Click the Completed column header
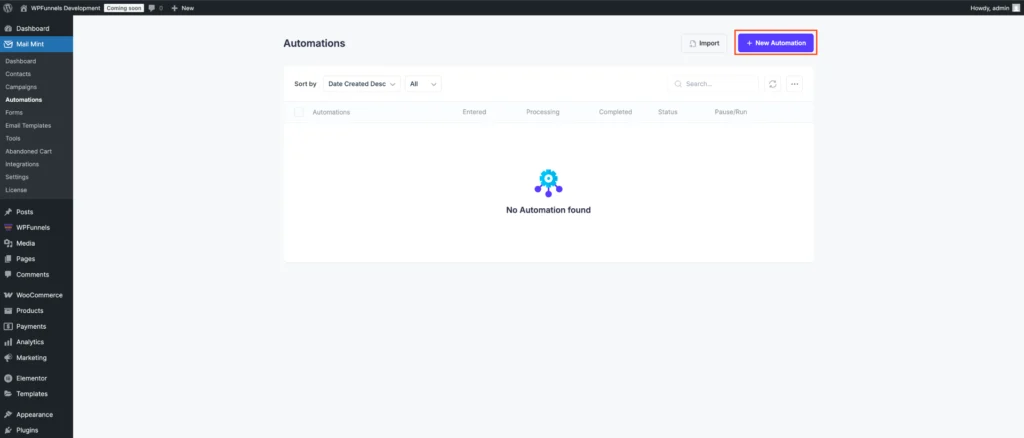Viewport: 1024px width, 438px height. [x=615, y=112]
